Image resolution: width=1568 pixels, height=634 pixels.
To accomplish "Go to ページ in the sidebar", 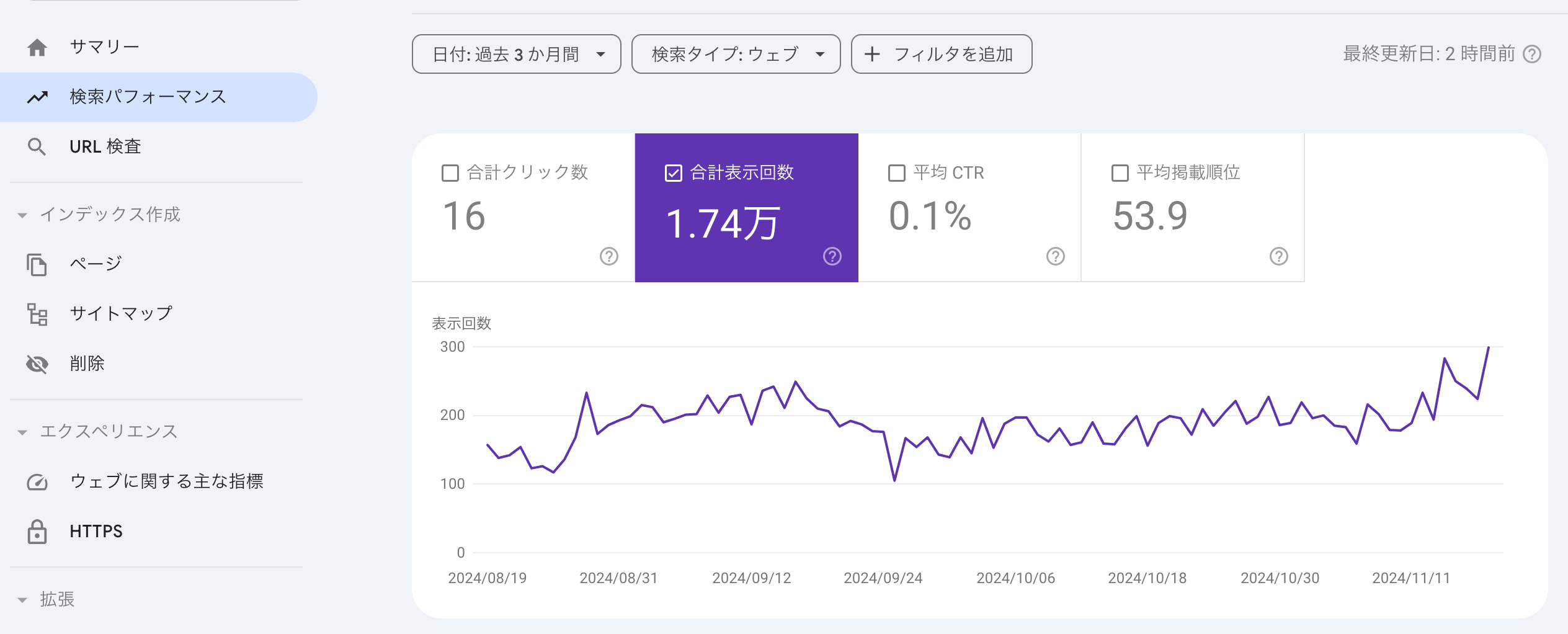I will click(x=159, y=264).
